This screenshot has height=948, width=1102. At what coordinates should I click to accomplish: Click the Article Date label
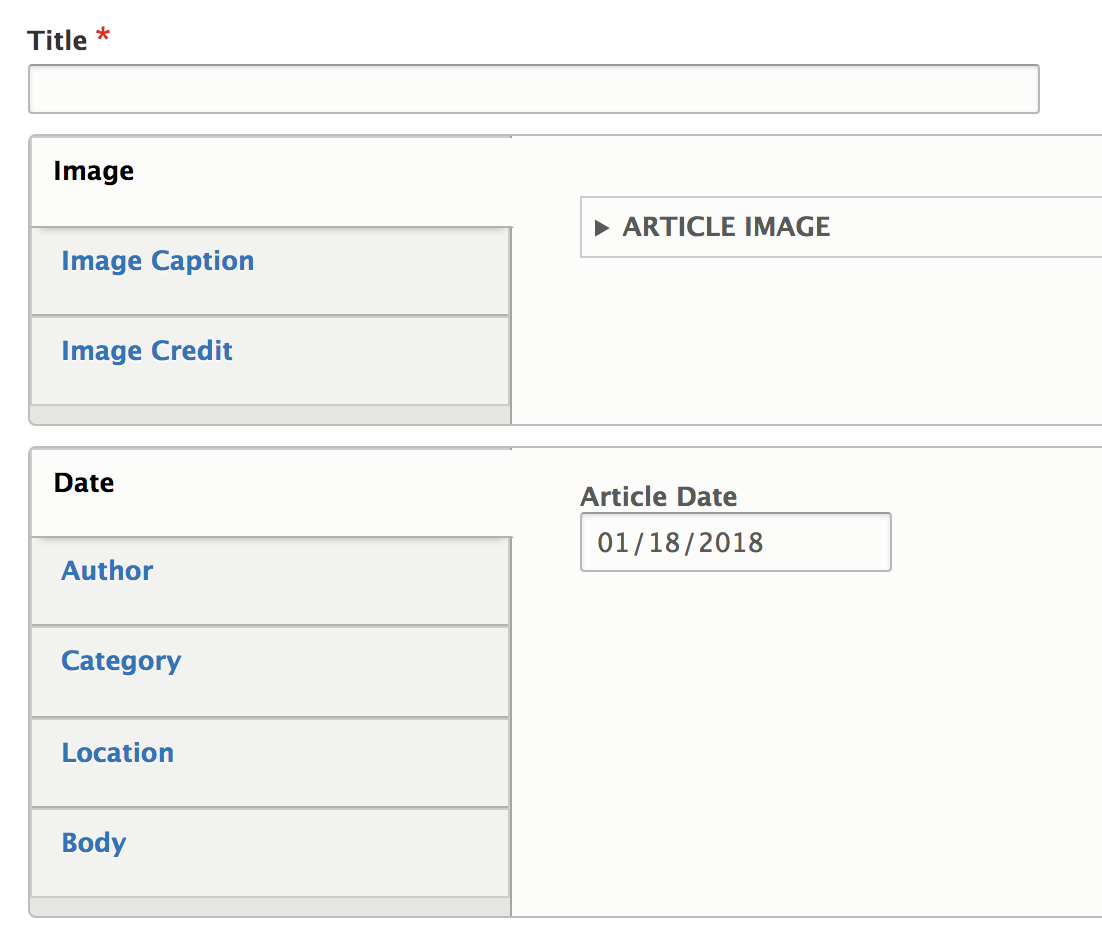pyautogui.click(x=658, y=496)
